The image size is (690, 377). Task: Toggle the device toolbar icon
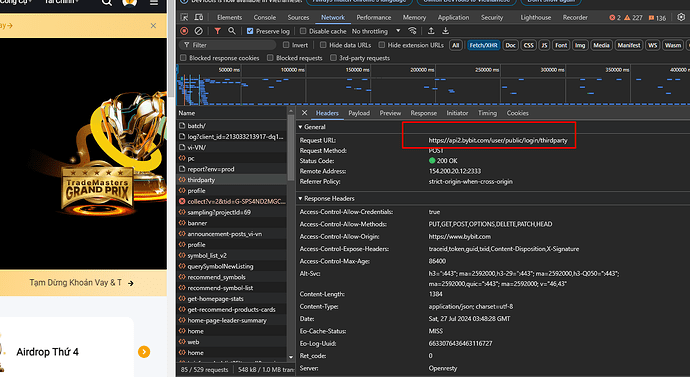coord(199,17)
